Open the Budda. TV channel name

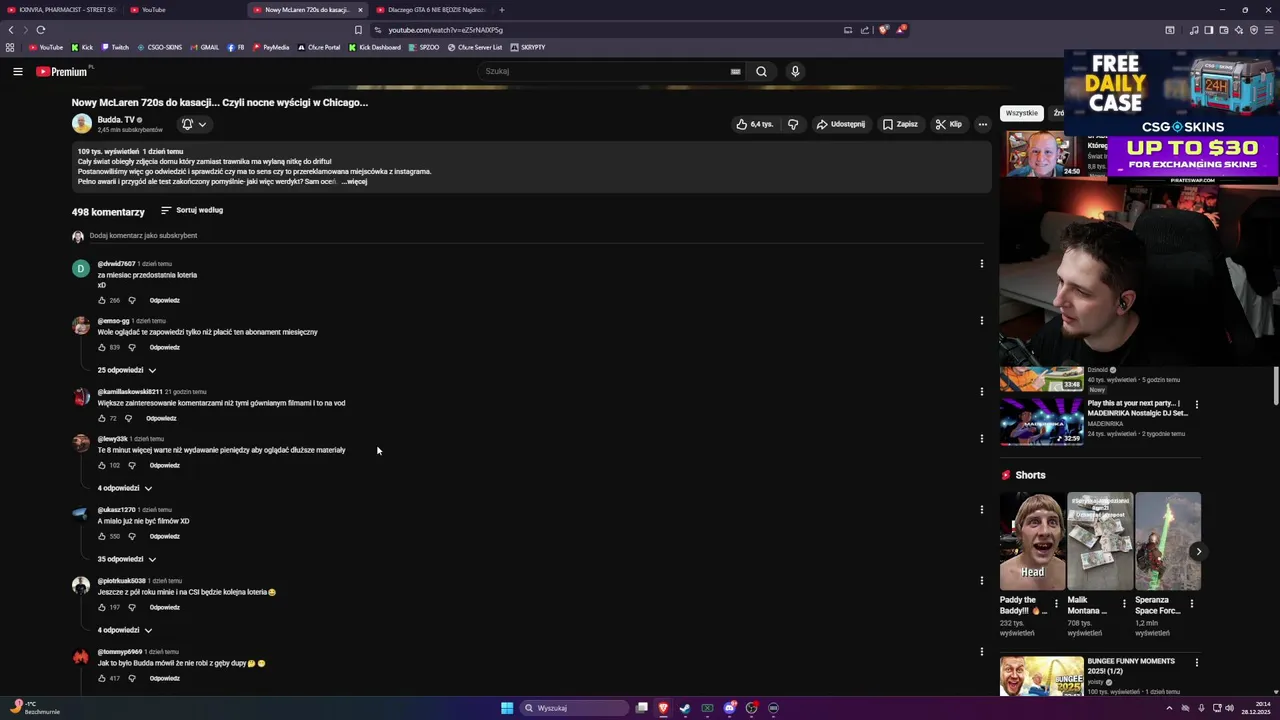[115, 120]
